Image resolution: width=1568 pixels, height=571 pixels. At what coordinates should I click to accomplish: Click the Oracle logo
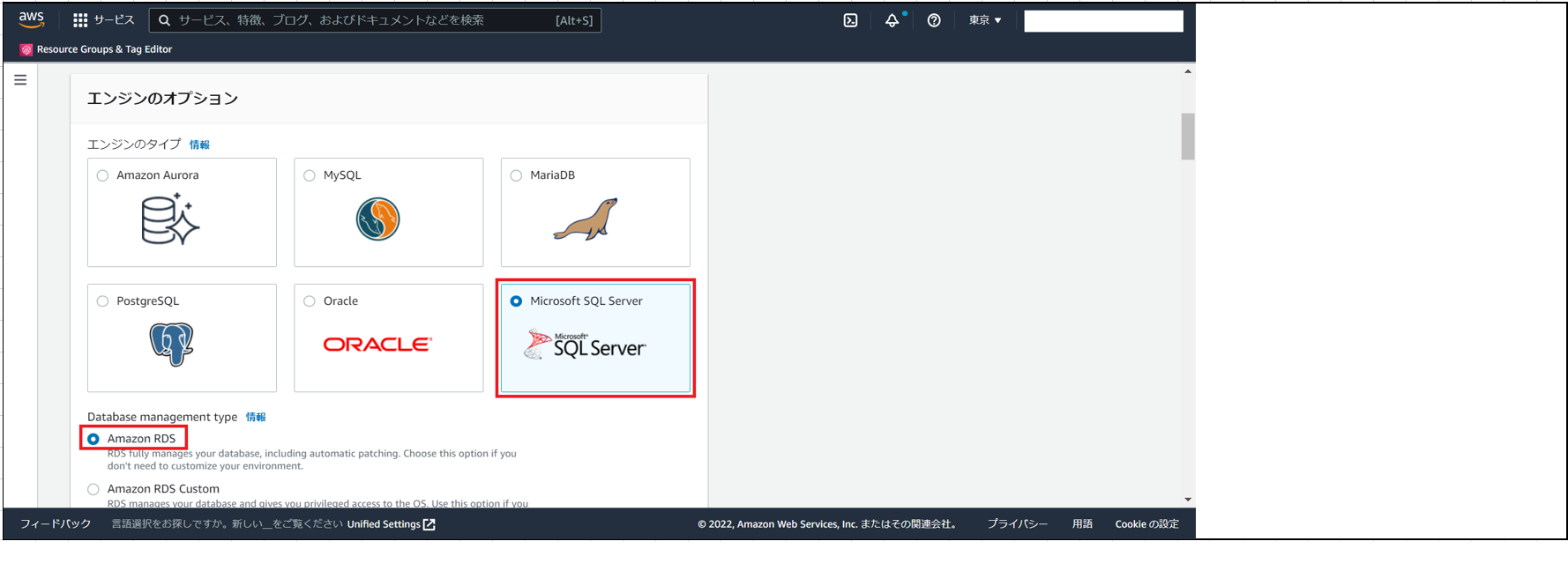pos(377,345)
